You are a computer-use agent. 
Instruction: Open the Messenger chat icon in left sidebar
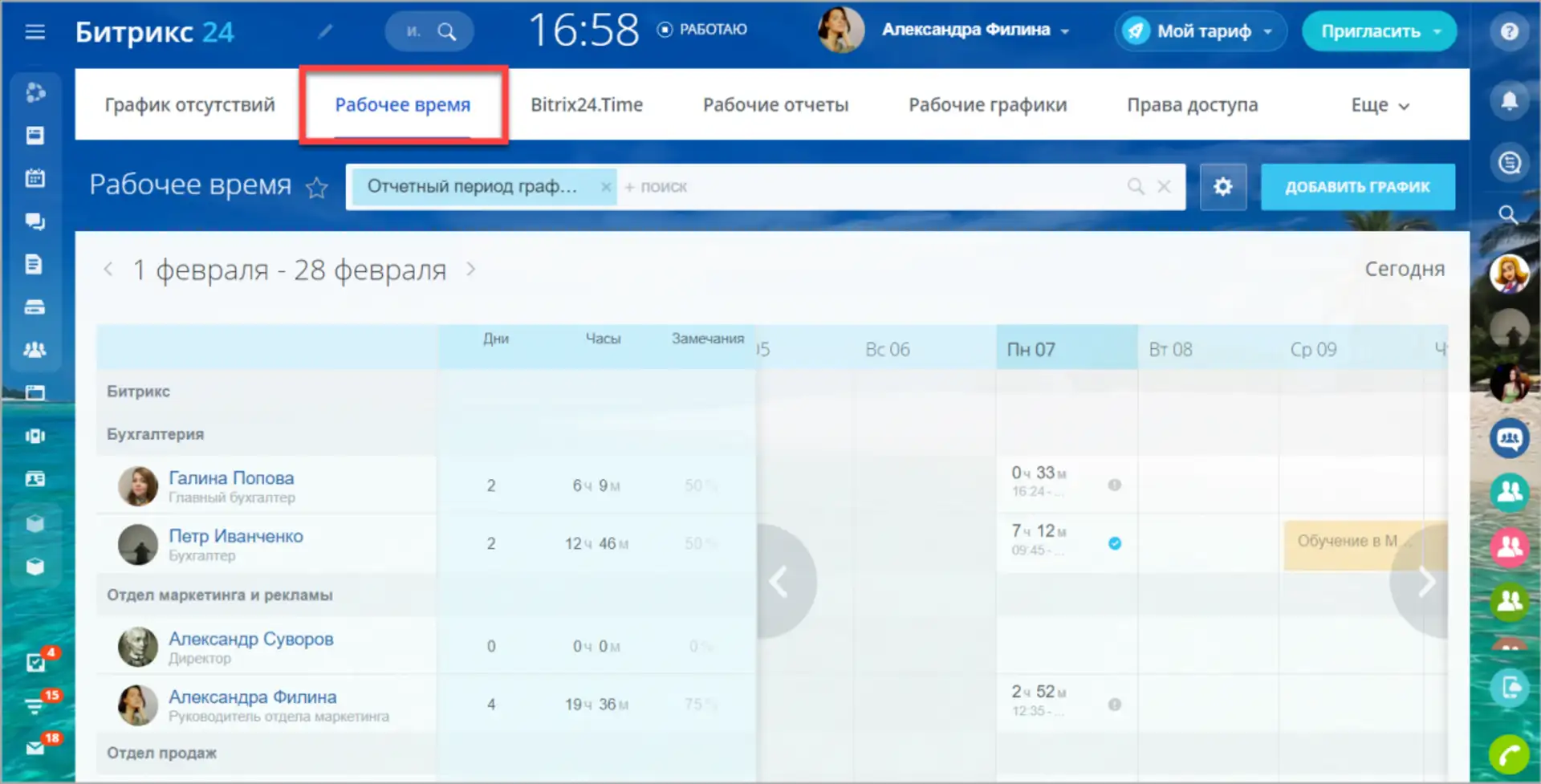pos(35,221)
